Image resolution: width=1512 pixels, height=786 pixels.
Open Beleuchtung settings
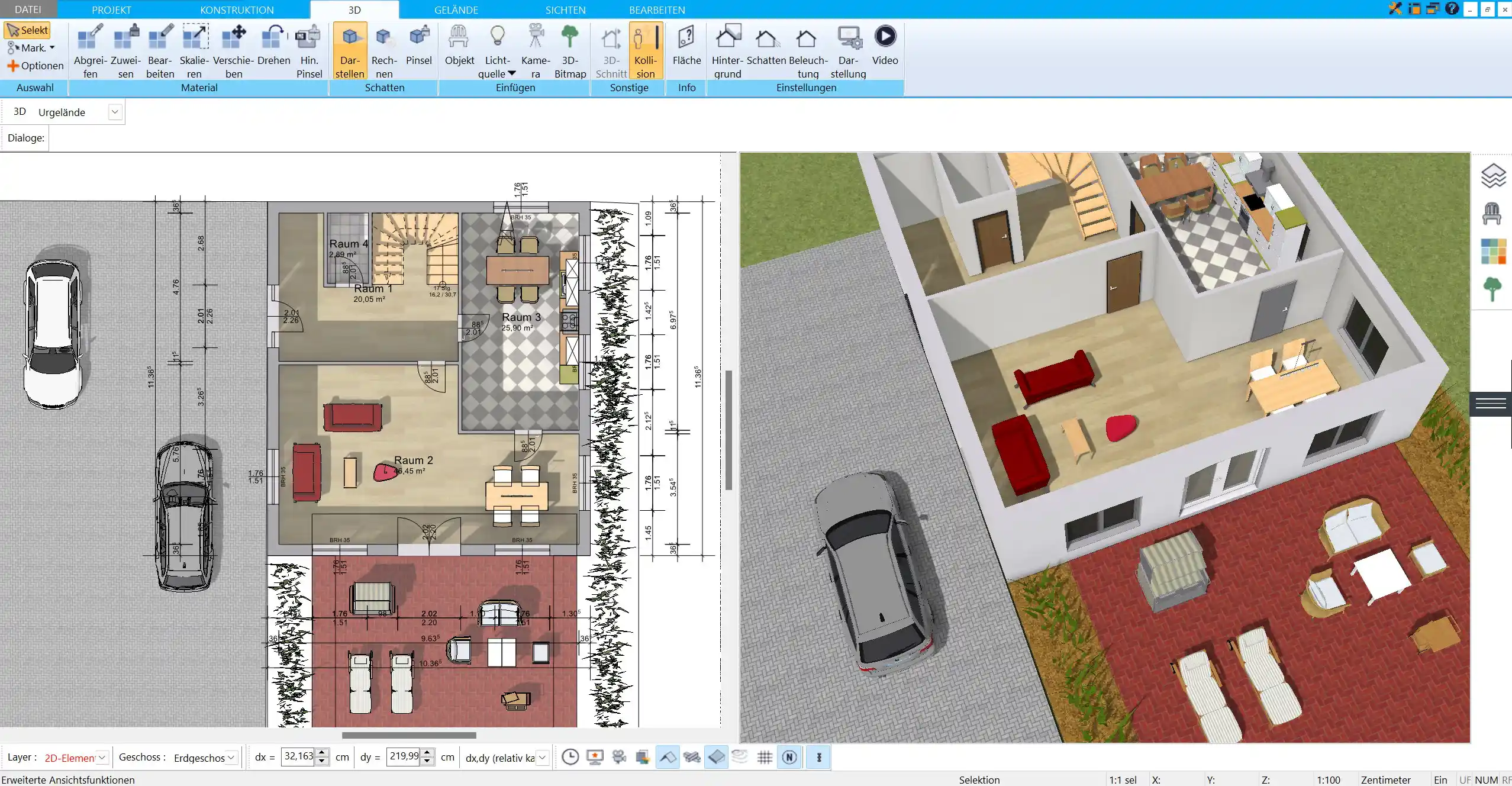pos(808,51)
